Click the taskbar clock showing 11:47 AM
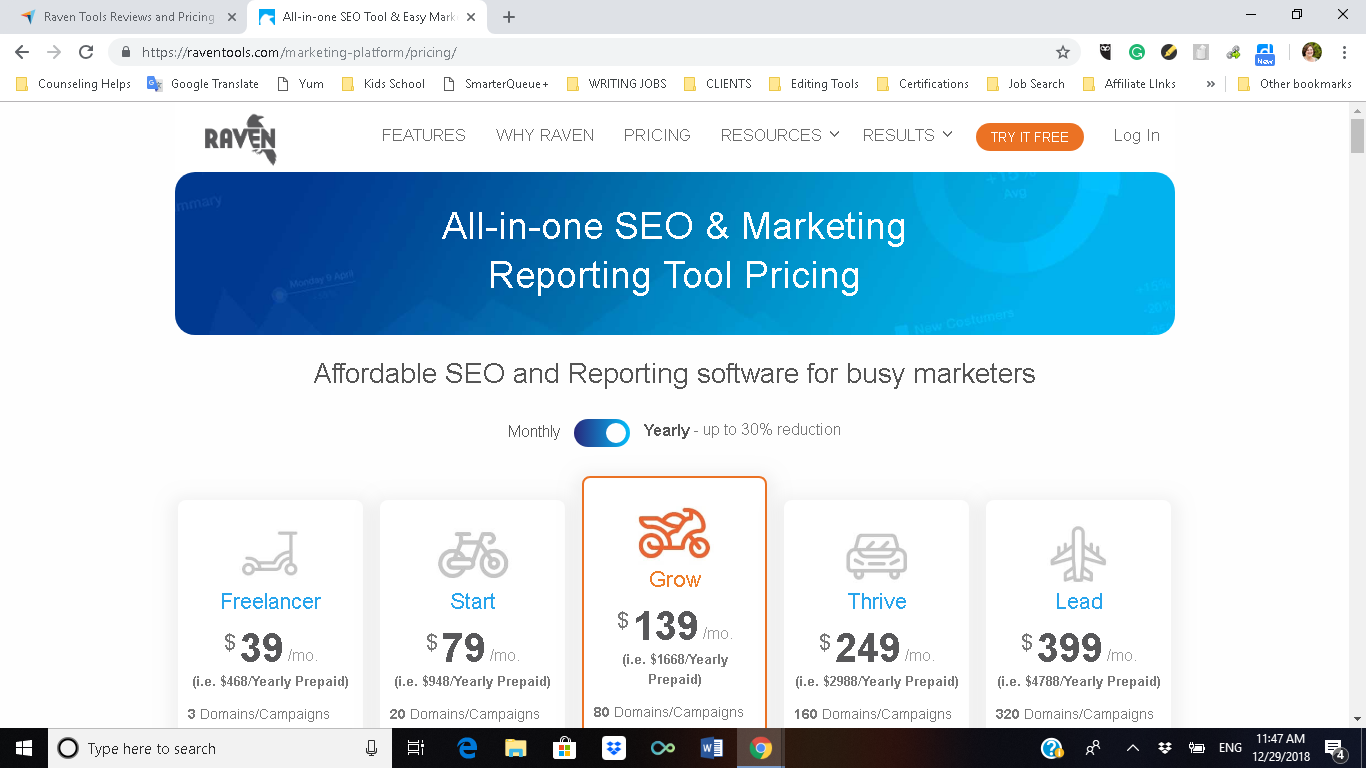 point(1281,748)
